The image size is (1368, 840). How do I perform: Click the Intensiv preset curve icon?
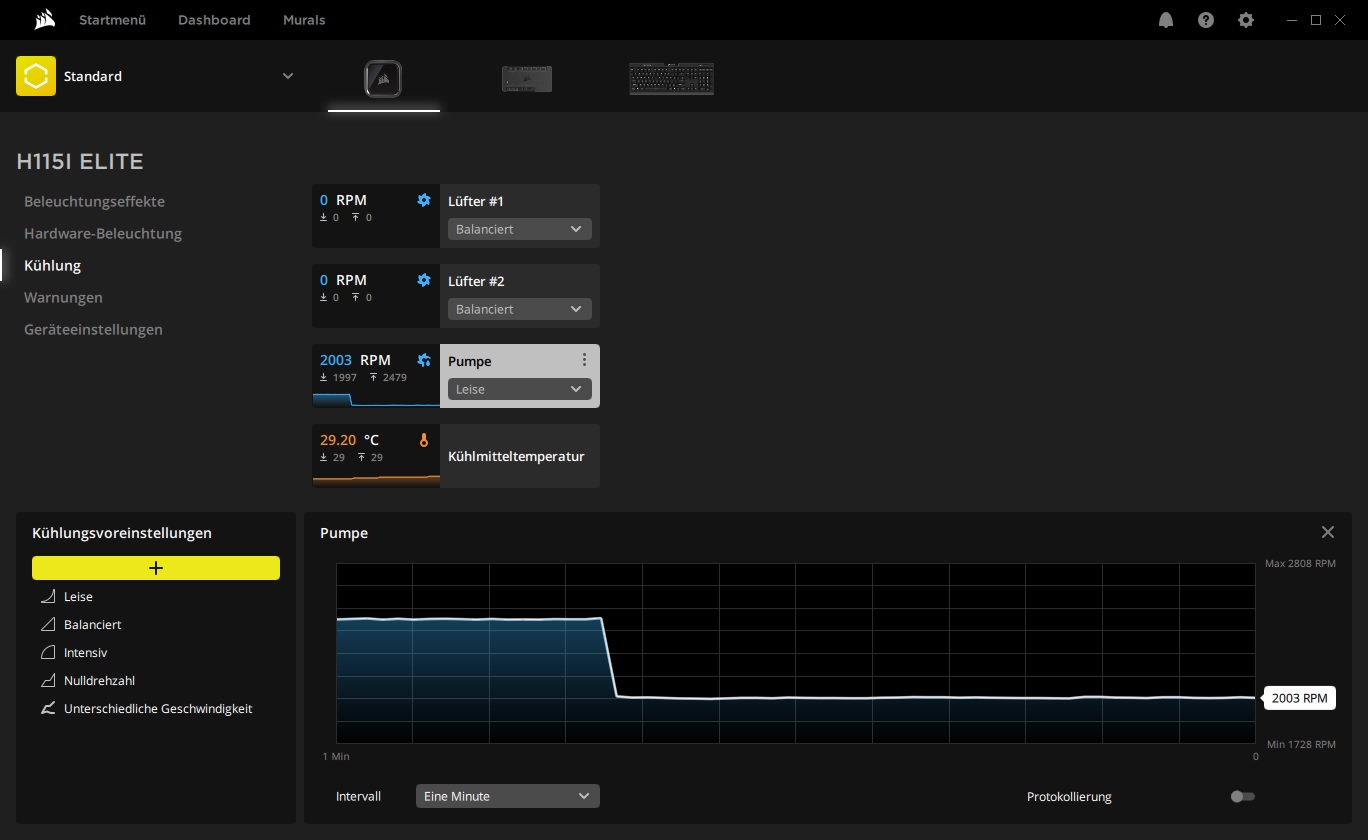pos(47,653)
